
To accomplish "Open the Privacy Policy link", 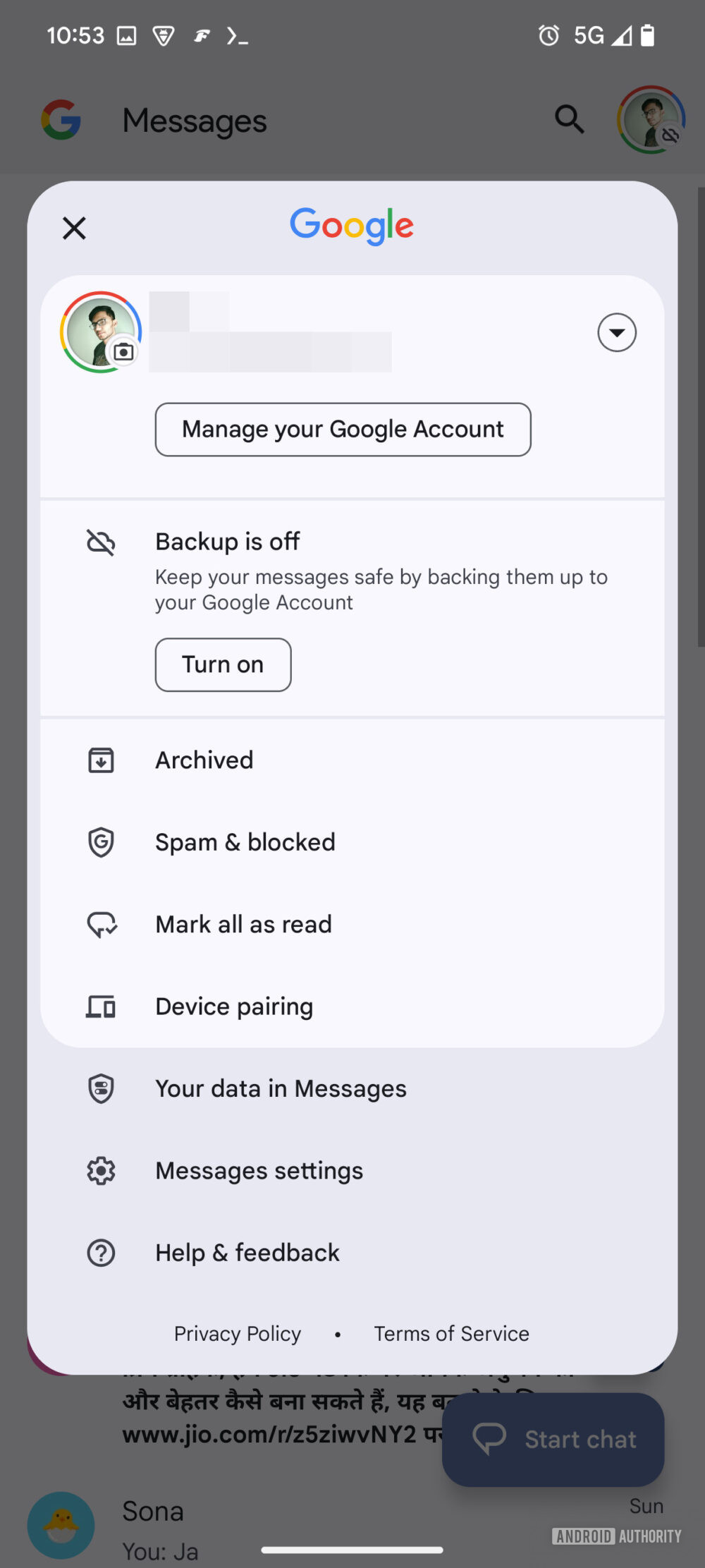I will click(x=237, y=1333).
